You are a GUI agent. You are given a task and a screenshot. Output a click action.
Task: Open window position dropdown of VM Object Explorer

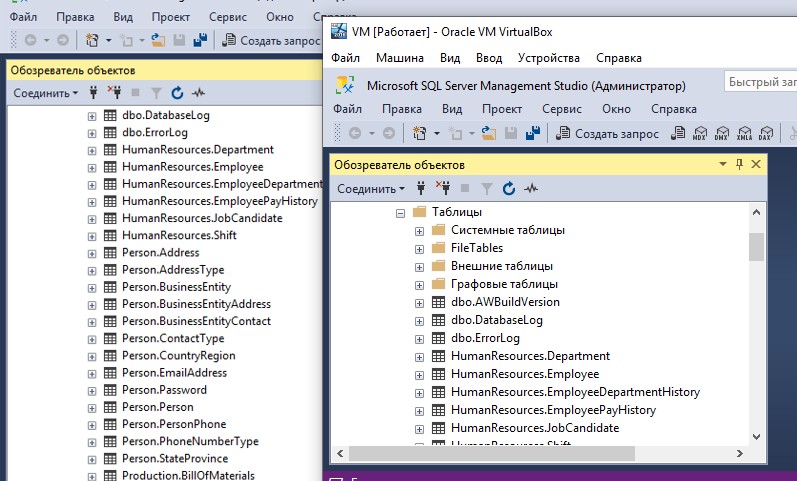click(x=722, y=164)
